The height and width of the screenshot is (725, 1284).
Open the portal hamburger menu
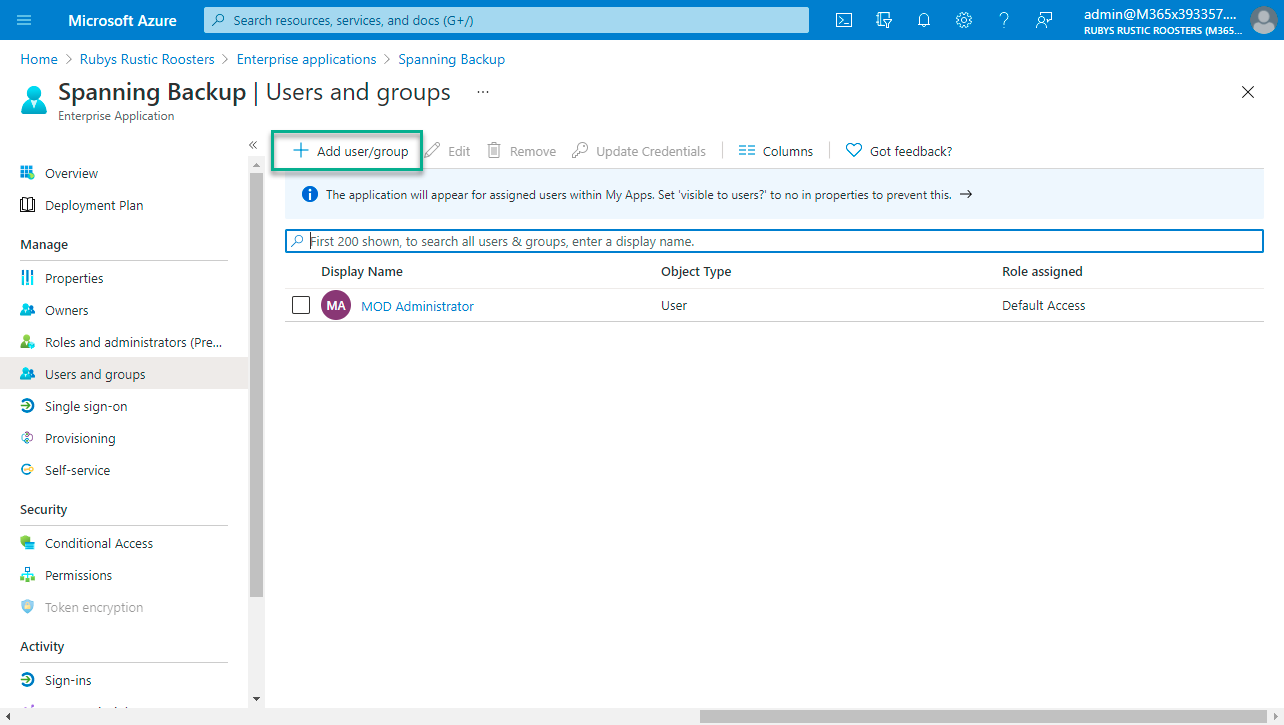point(24,20)
